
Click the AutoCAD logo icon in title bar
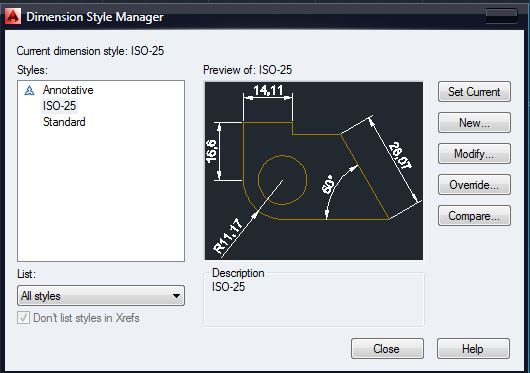pos(13,16)
